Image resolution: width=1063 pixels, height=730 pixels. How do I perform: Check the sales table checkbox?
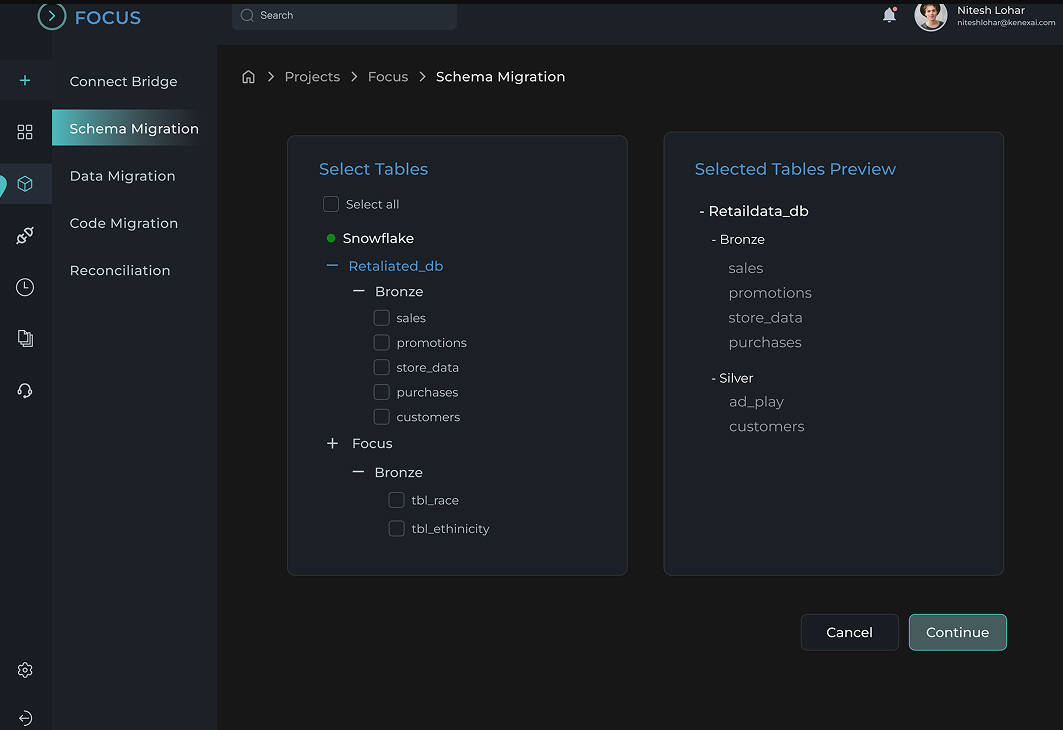tap(382, 318)
